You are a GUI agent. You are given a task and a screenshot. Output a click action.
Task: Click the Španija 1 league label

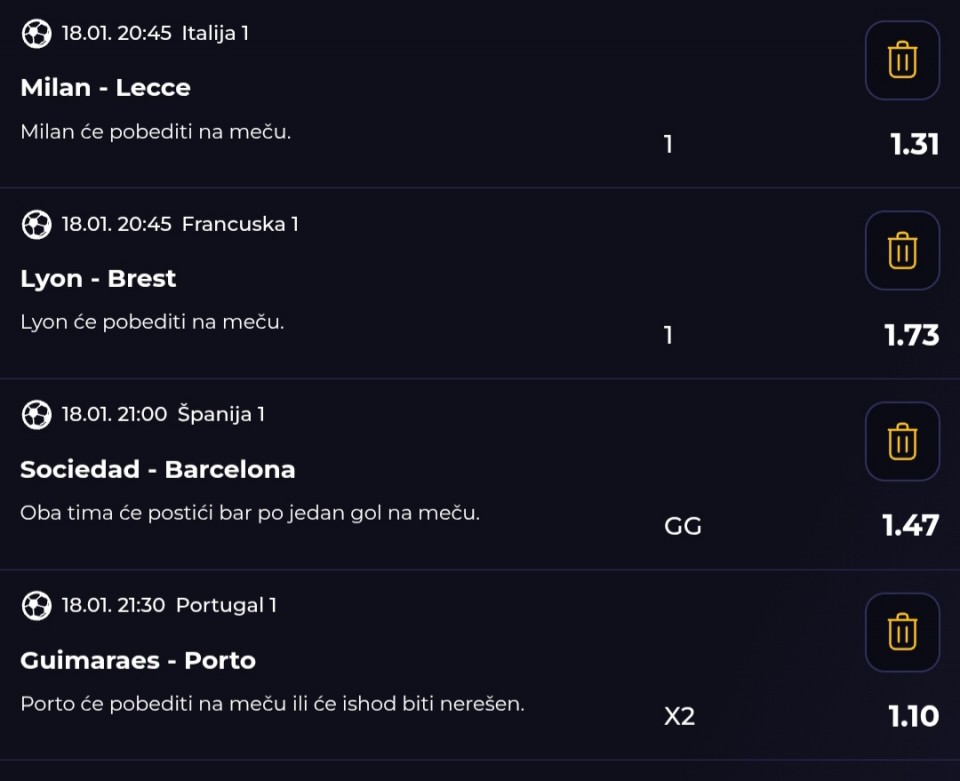click(x=221, y=414)
